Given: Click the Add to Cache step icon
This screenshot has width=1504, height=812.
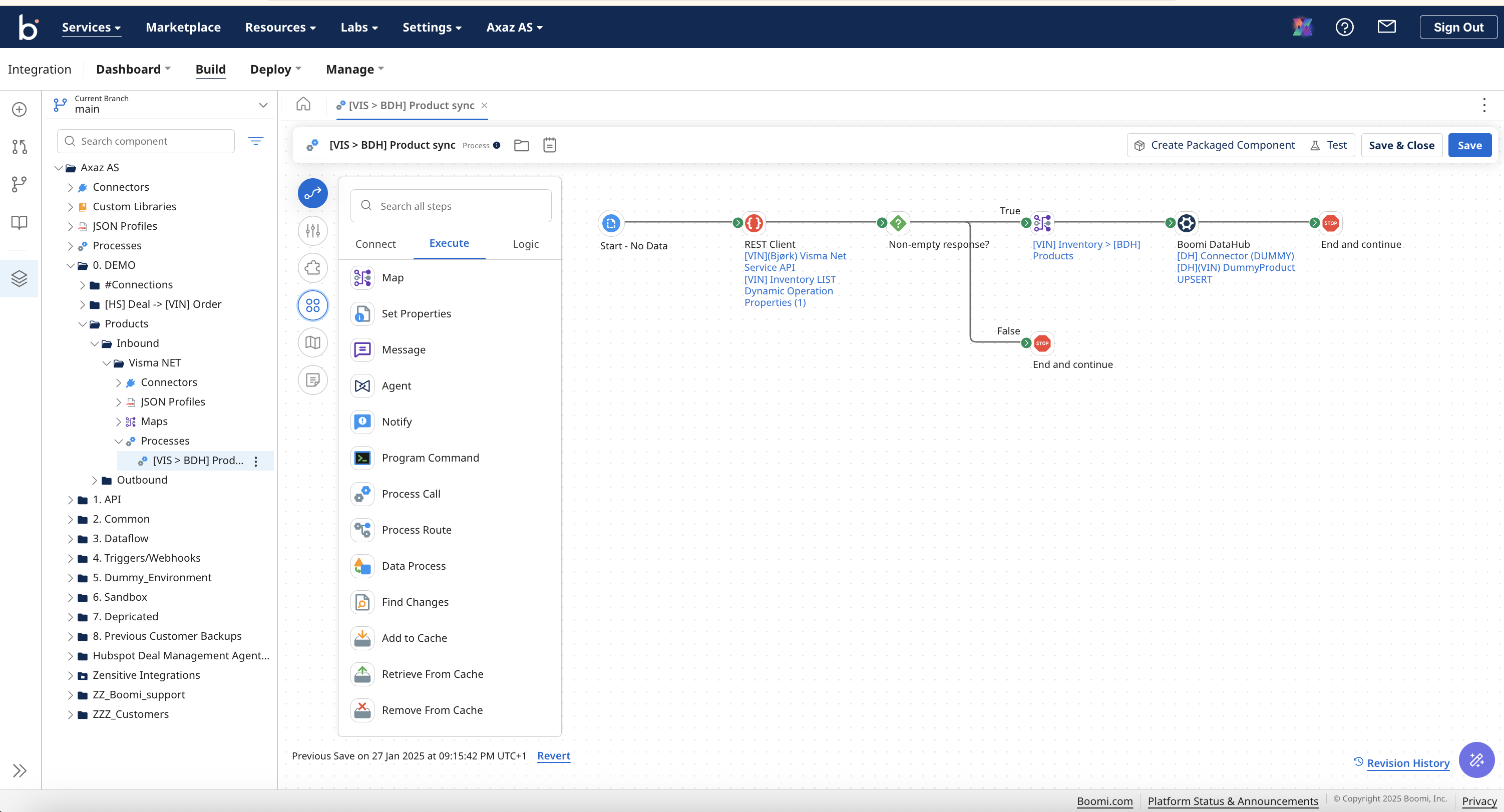Looking at the screenshot, I should pos(362,637).
